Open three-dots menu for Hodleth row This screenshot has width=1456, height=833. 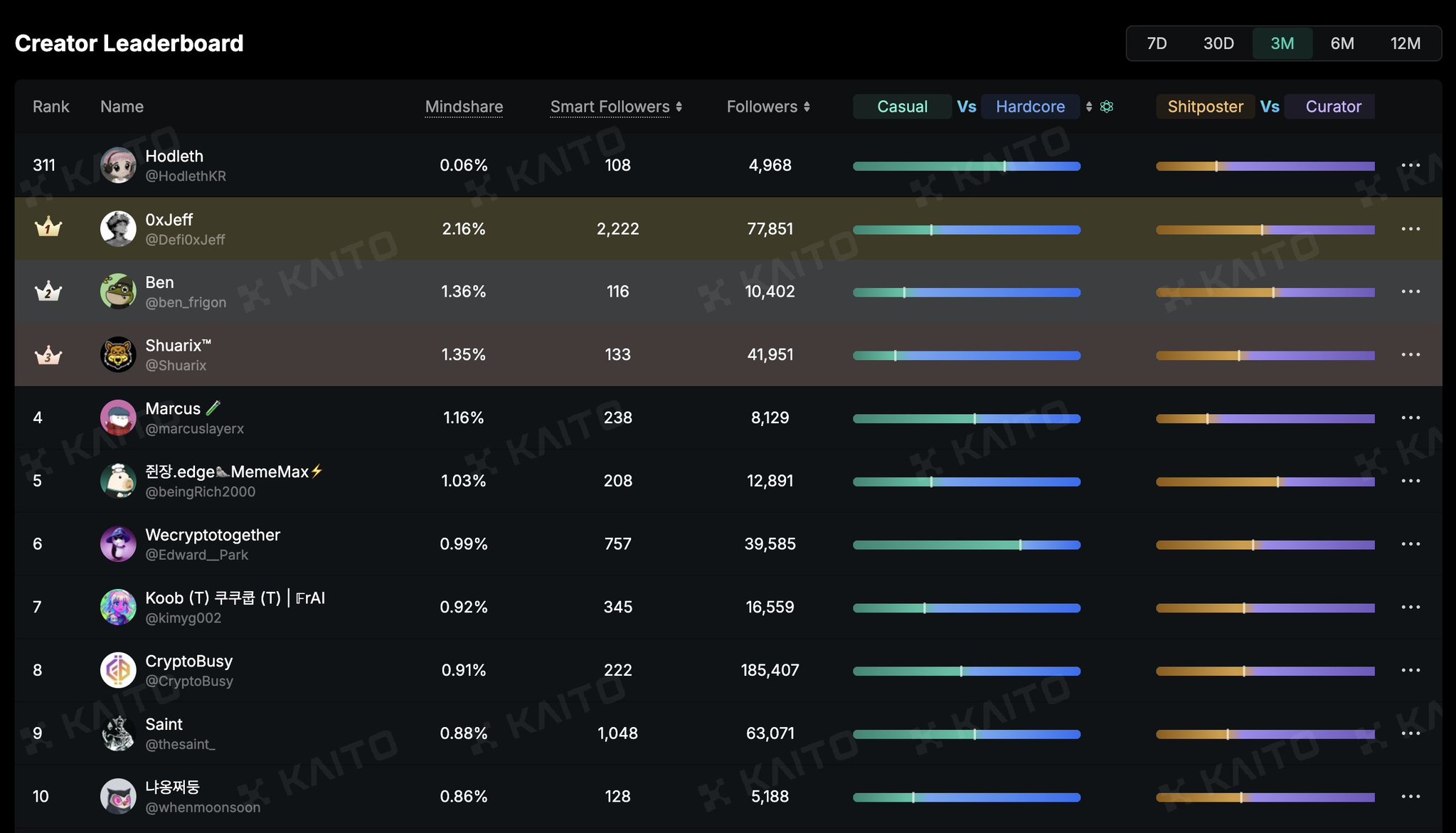point(1410,166)
